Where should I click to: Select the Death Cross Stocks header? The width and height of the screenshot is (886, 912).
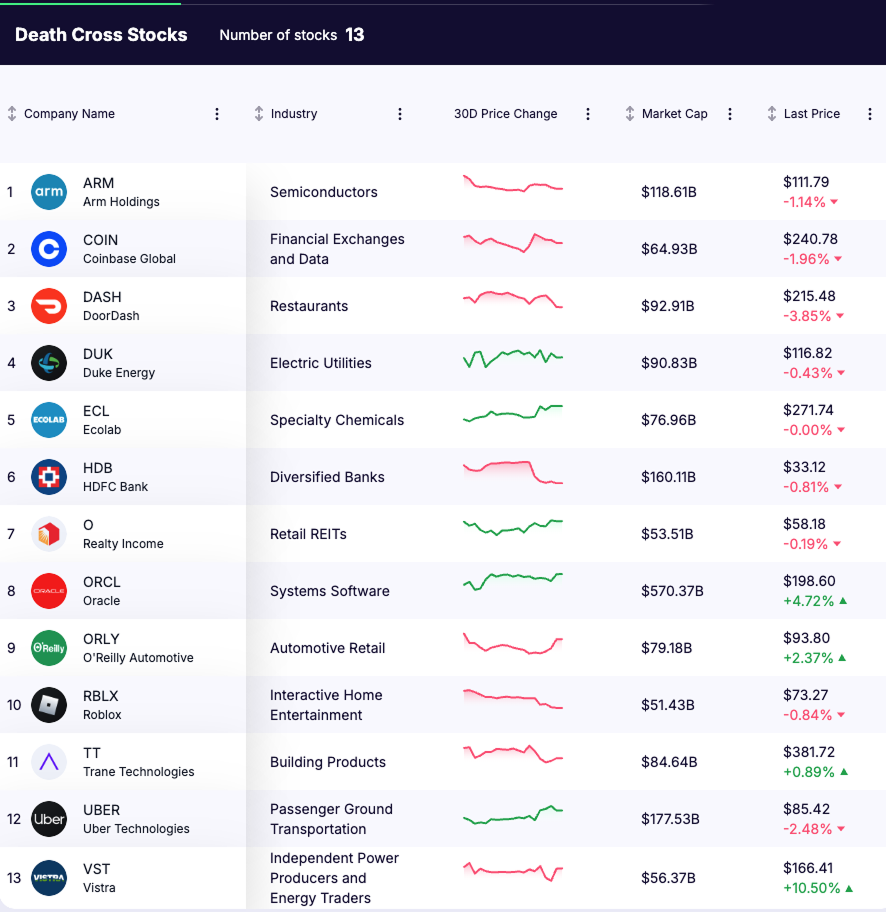tap(100, 34)
